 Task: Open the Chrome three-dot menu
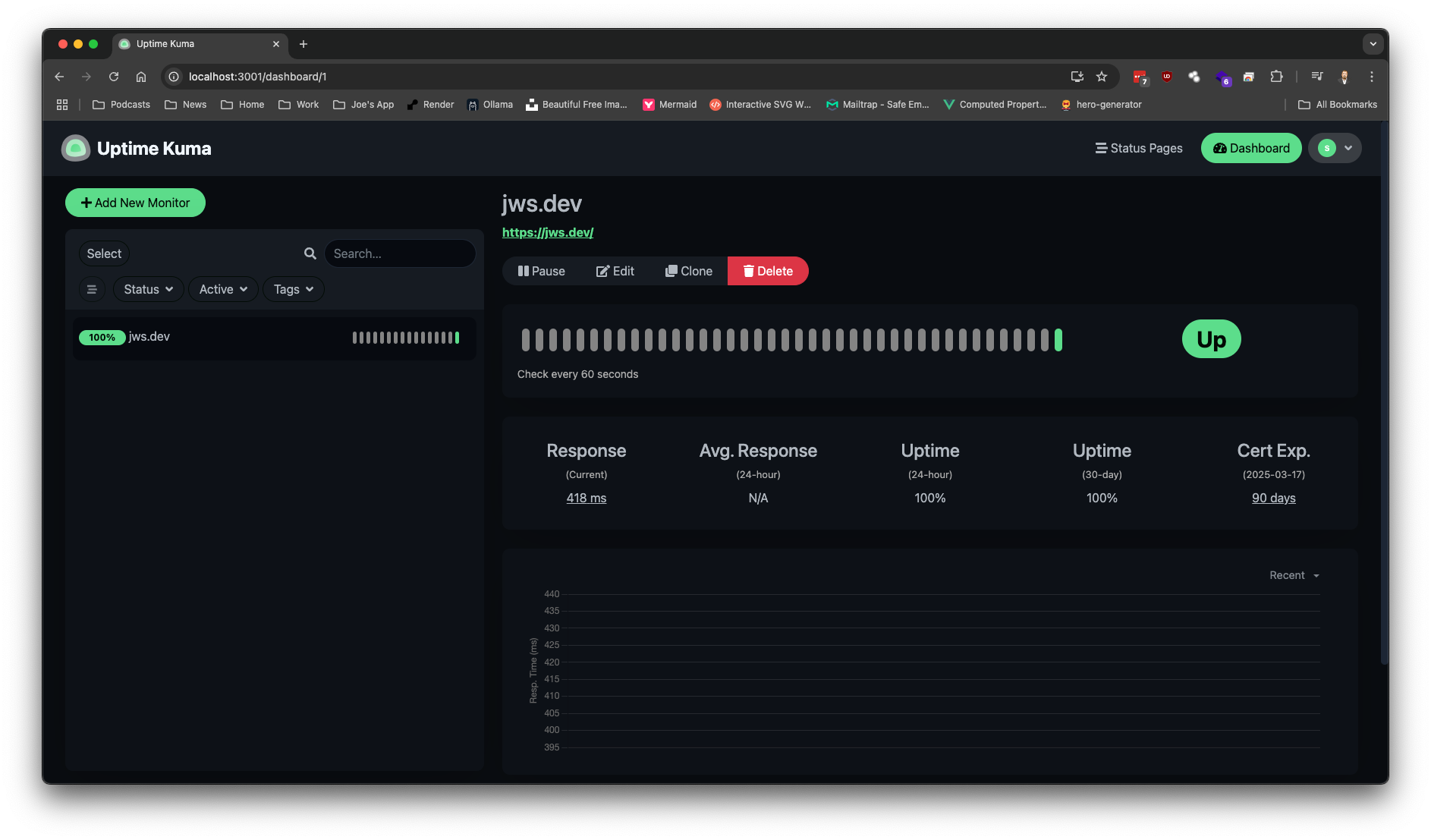tap(1372, 77)
